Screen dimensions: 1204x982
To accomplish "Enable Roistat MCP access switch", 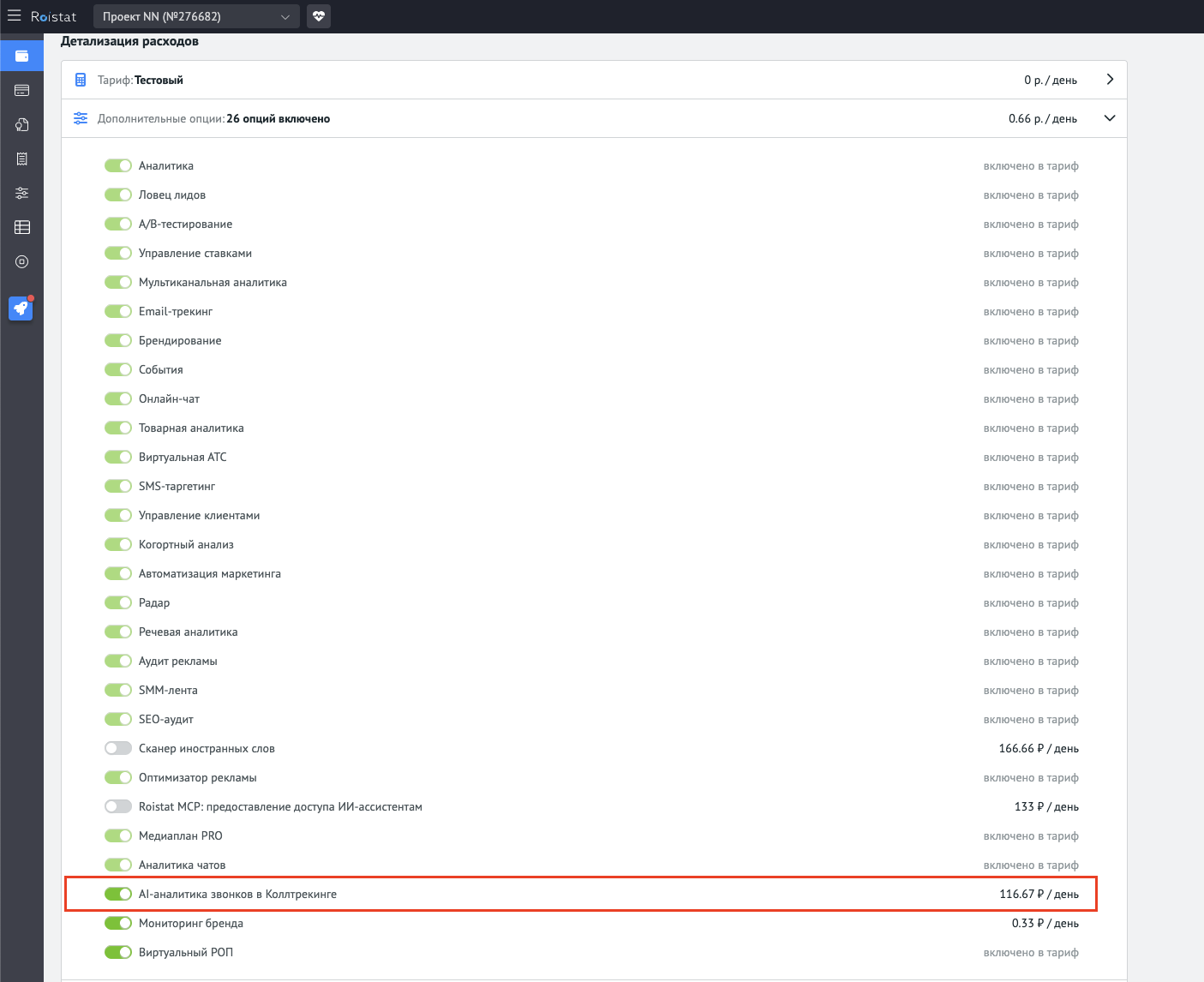I will coord(118,806).
